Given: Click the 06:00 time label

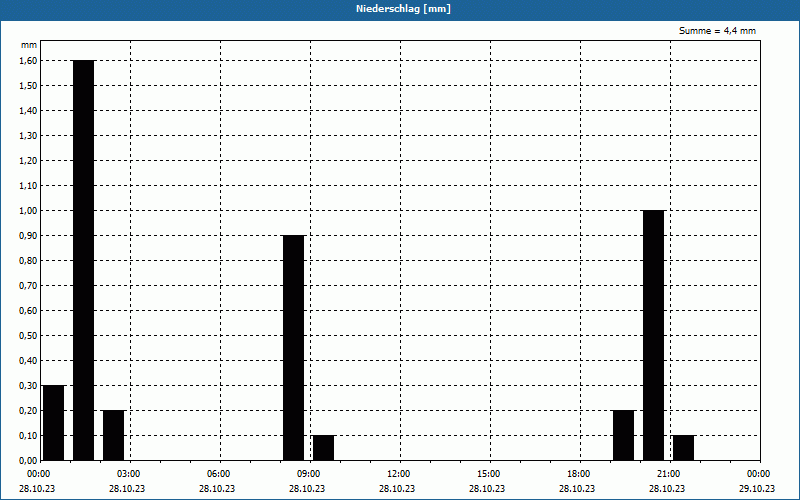Looking at the screenshot, I should [218, 474].
